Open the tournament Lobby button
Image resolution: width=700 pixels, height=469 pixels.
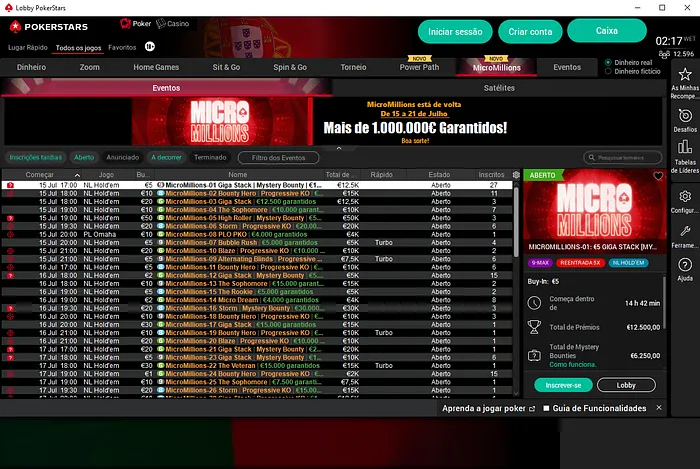pos(626,385)
